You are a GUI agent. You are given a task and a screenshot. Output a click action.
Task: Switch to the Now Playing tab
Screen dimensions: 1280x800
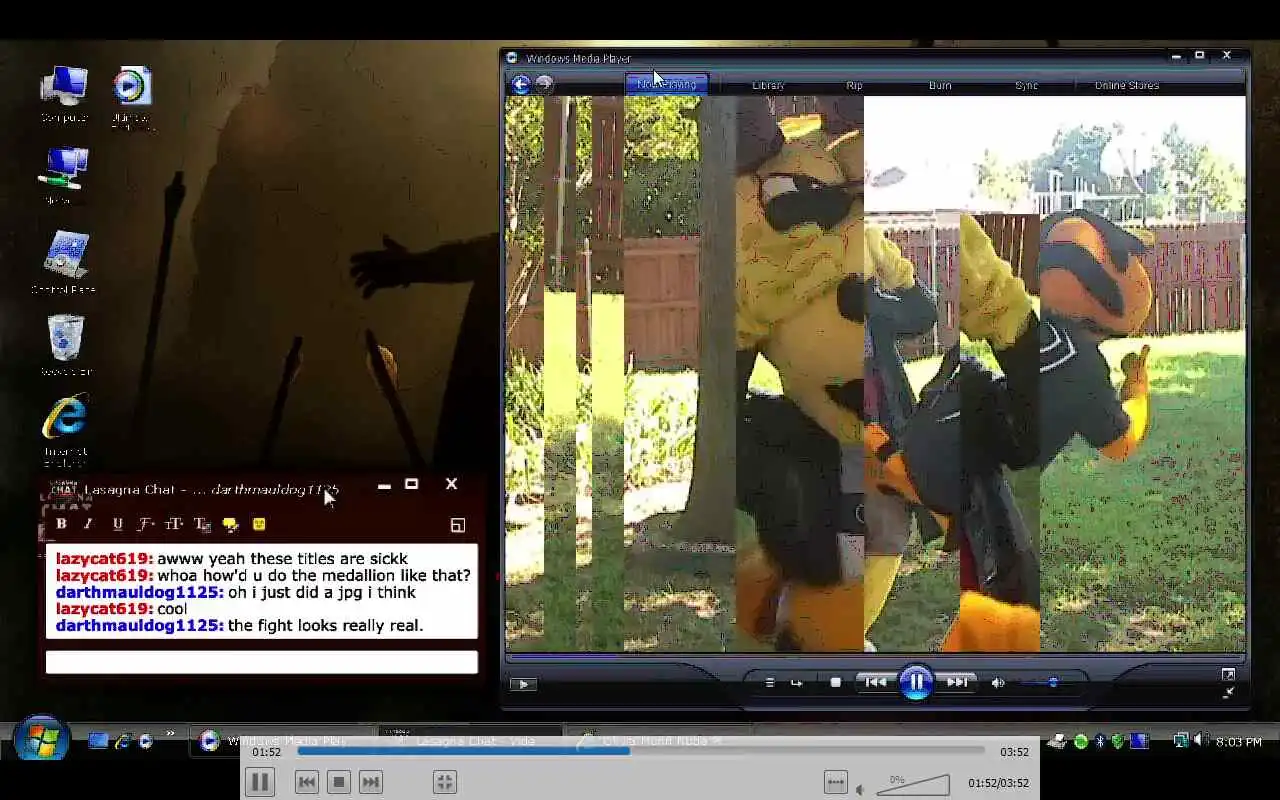667,85
